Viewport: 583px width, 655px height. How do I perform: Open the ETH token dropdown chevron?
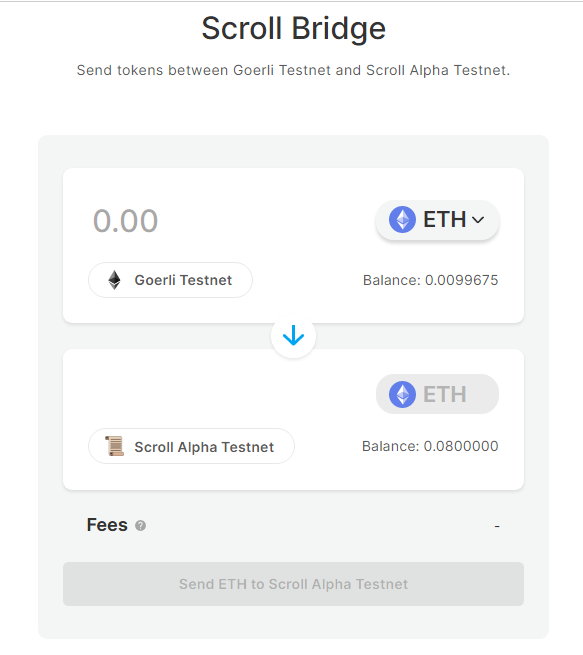[x=478, y=220]
